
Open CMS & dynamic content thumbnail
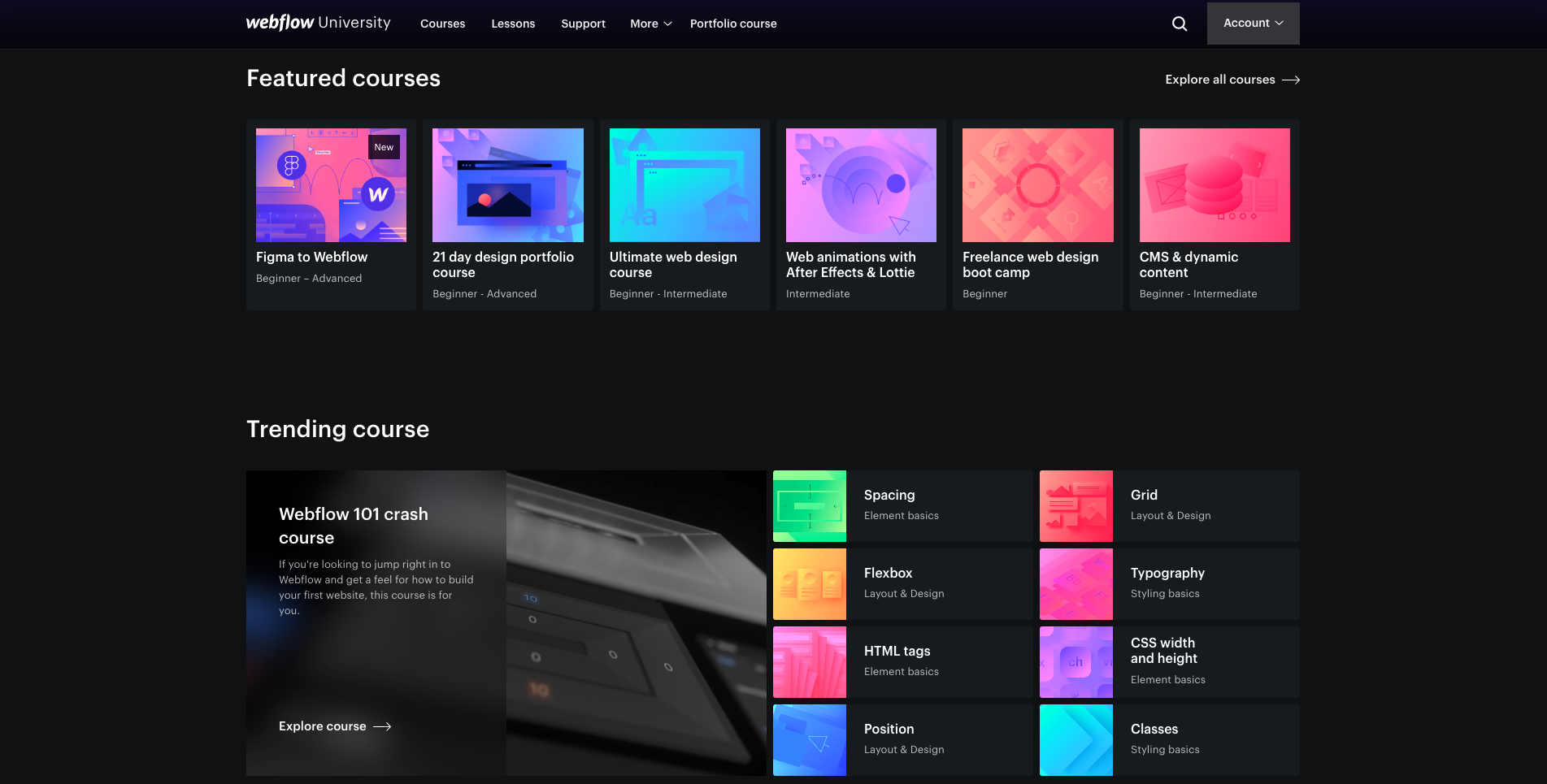coord(1215,185)
